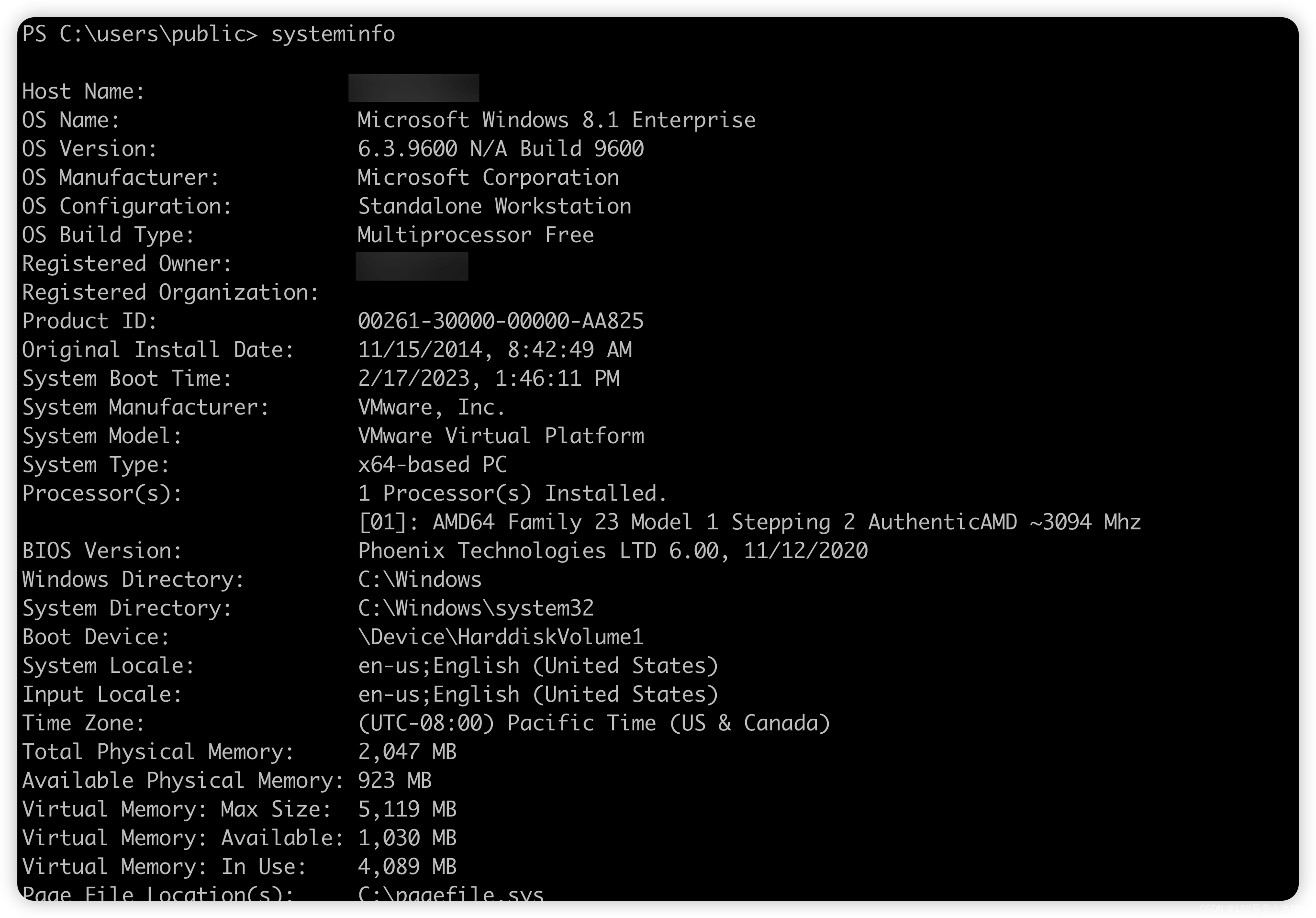
Task: Click the AMD64 Family processor line
Action: [x=749, y=522]
